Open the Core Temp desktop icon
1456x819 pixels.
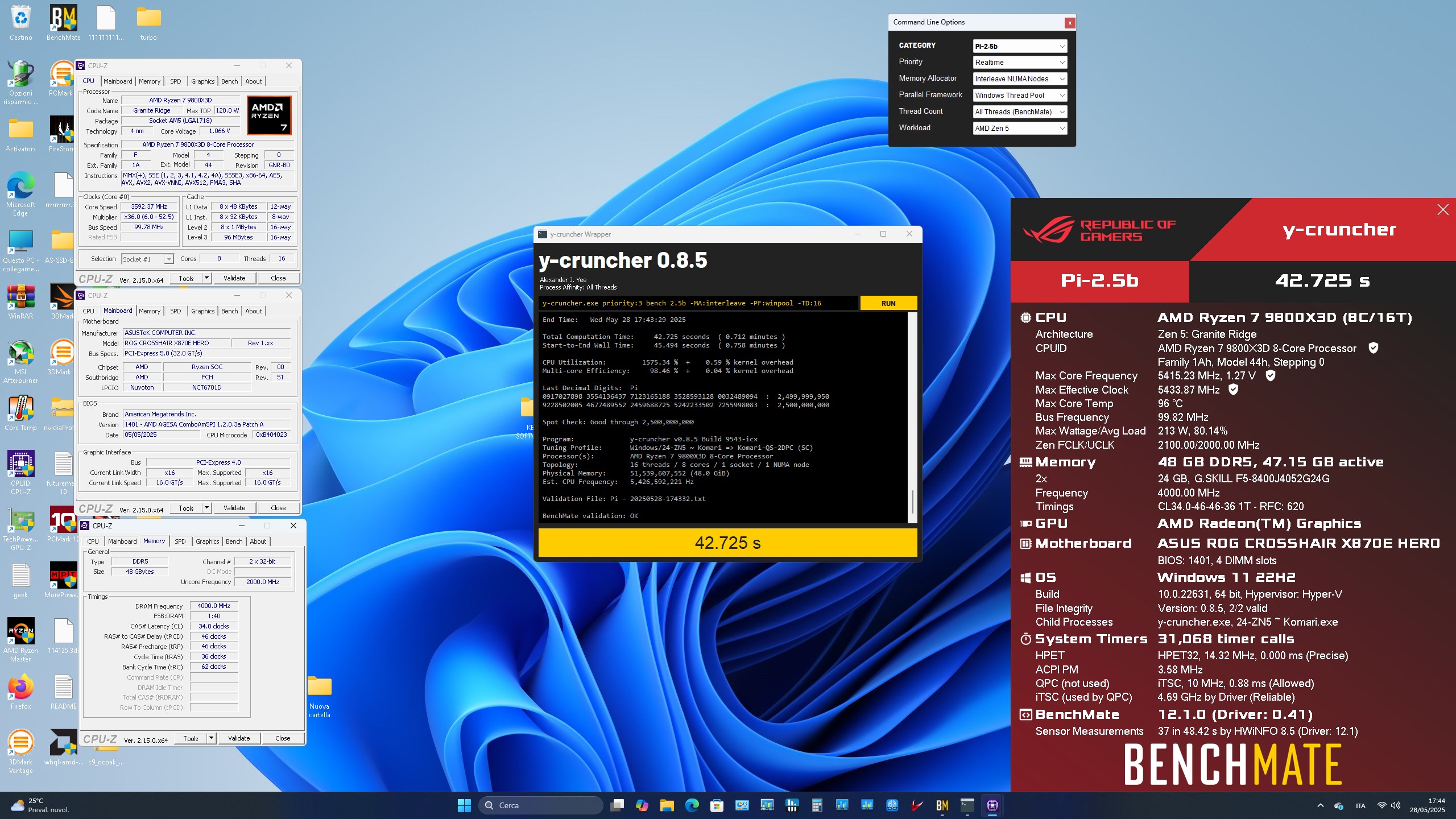20,413
